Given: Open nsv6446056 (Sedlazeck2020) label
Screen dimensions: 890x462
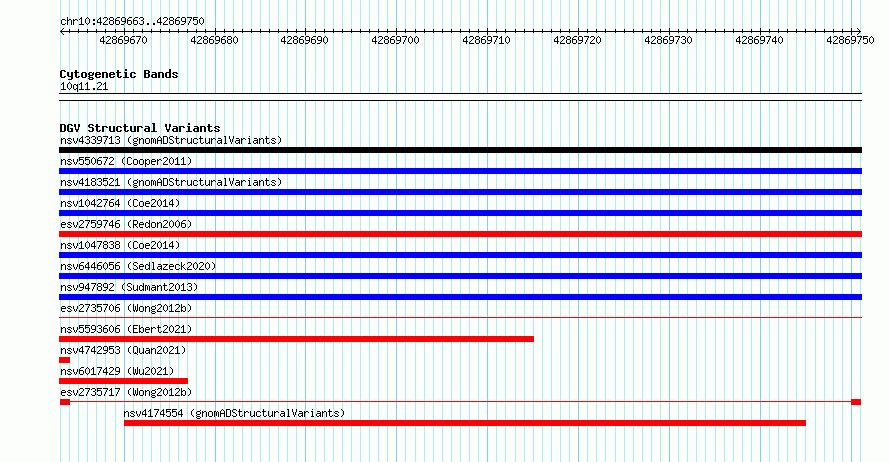Looking at the screenshot, I should [138, 266].
